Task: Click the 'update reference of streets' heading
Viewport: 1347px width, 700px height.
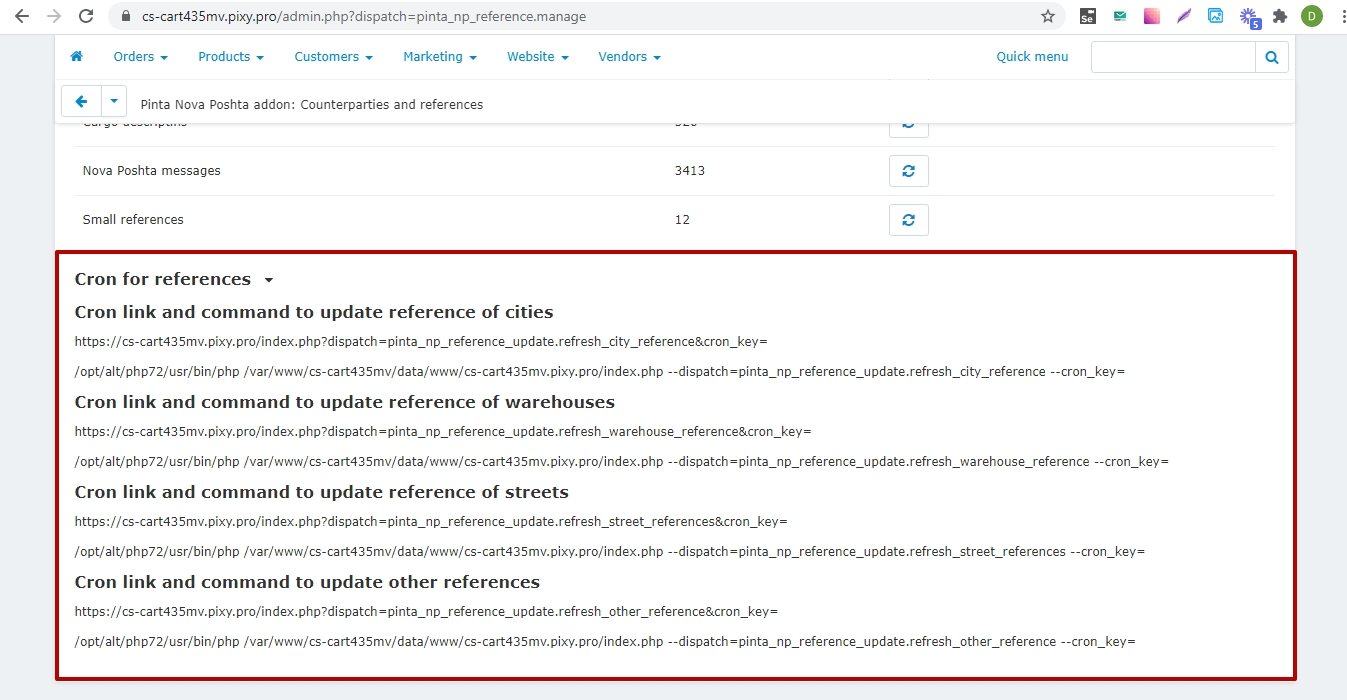Action: click(322, 492)
